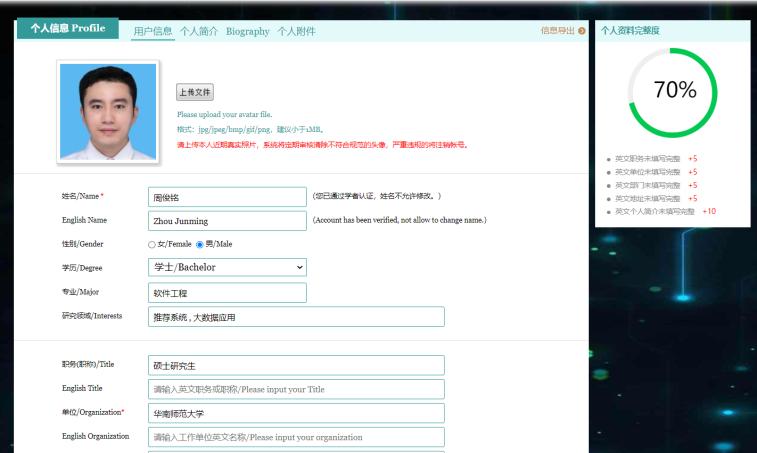Click the 英文职务未填写完整 hint

click(x=647, y=159)
